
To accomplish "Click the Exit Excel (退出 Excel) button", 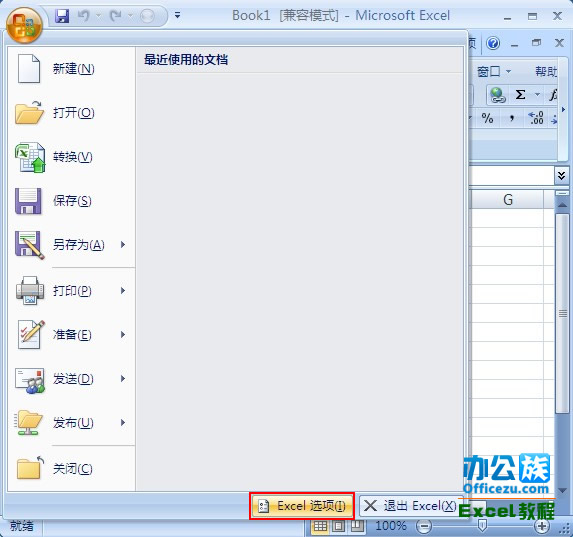I will [409, 506].
